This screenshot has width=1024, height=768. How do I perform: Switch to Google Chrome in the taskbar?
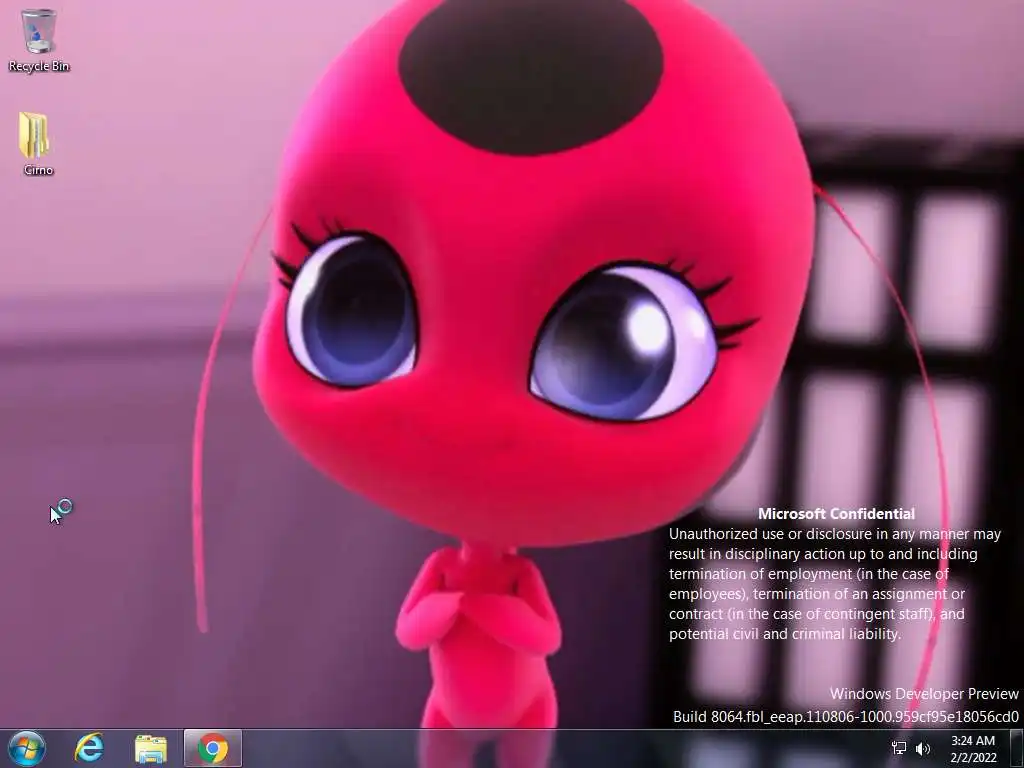213,748
